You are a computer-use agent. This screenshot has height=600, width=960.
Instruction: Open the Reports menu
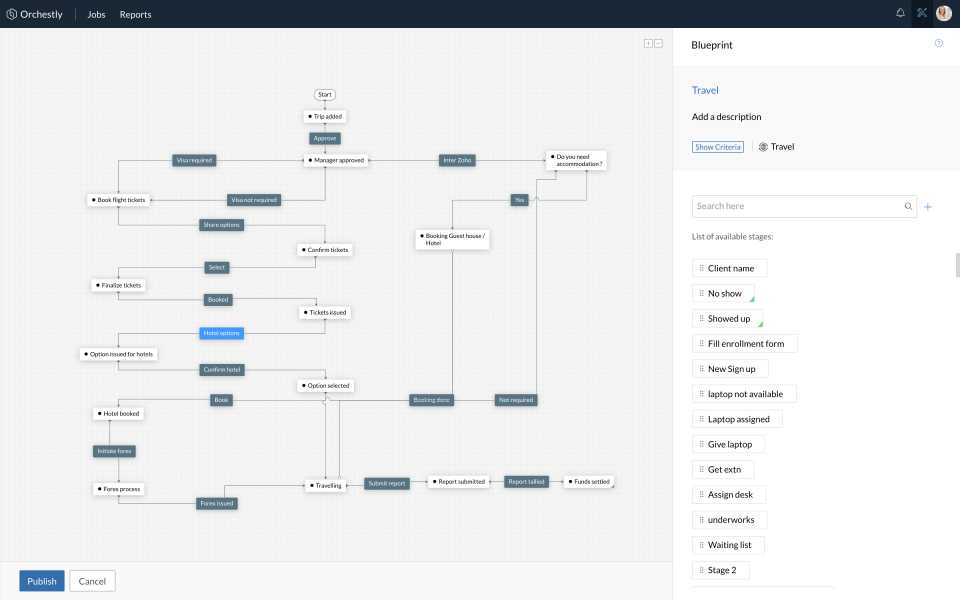pos(135,15)
